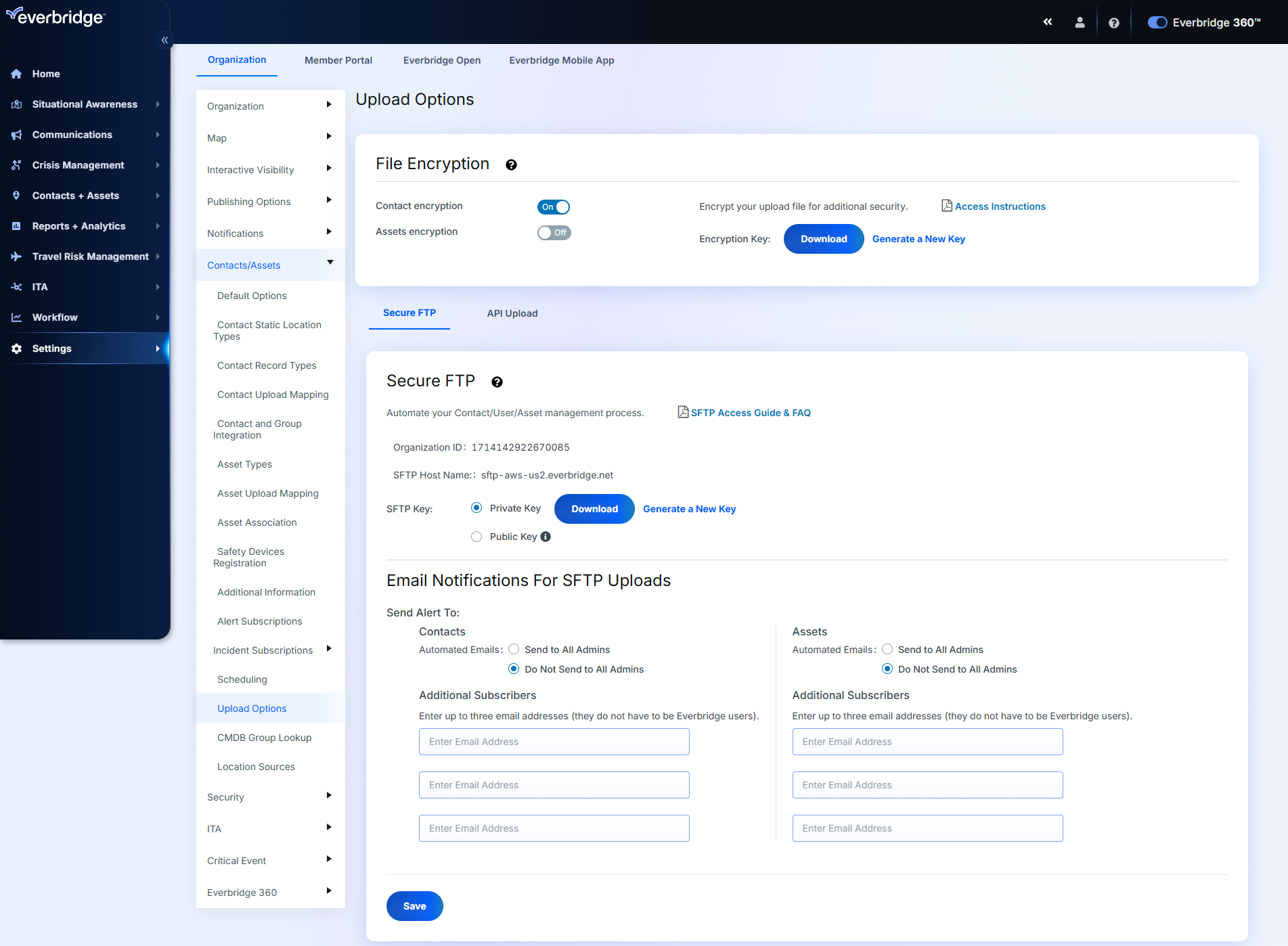Select Crisis Management in the sidebar
The image size is (1288, 946).
pos(78,164)
